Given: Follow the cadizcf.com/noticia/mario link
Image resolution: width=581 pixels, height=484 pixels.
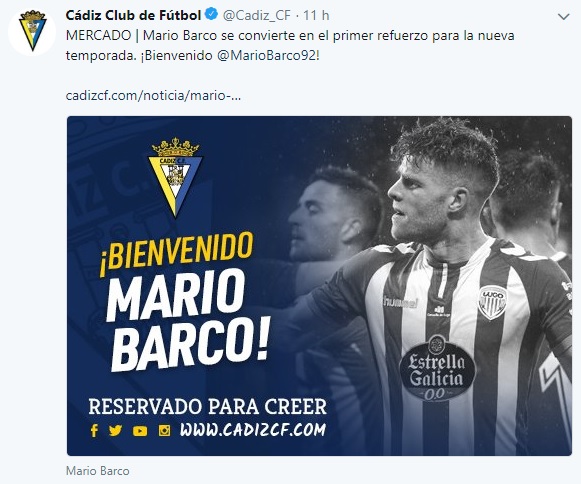Looking at the screenshot, I should coord(153,96).
